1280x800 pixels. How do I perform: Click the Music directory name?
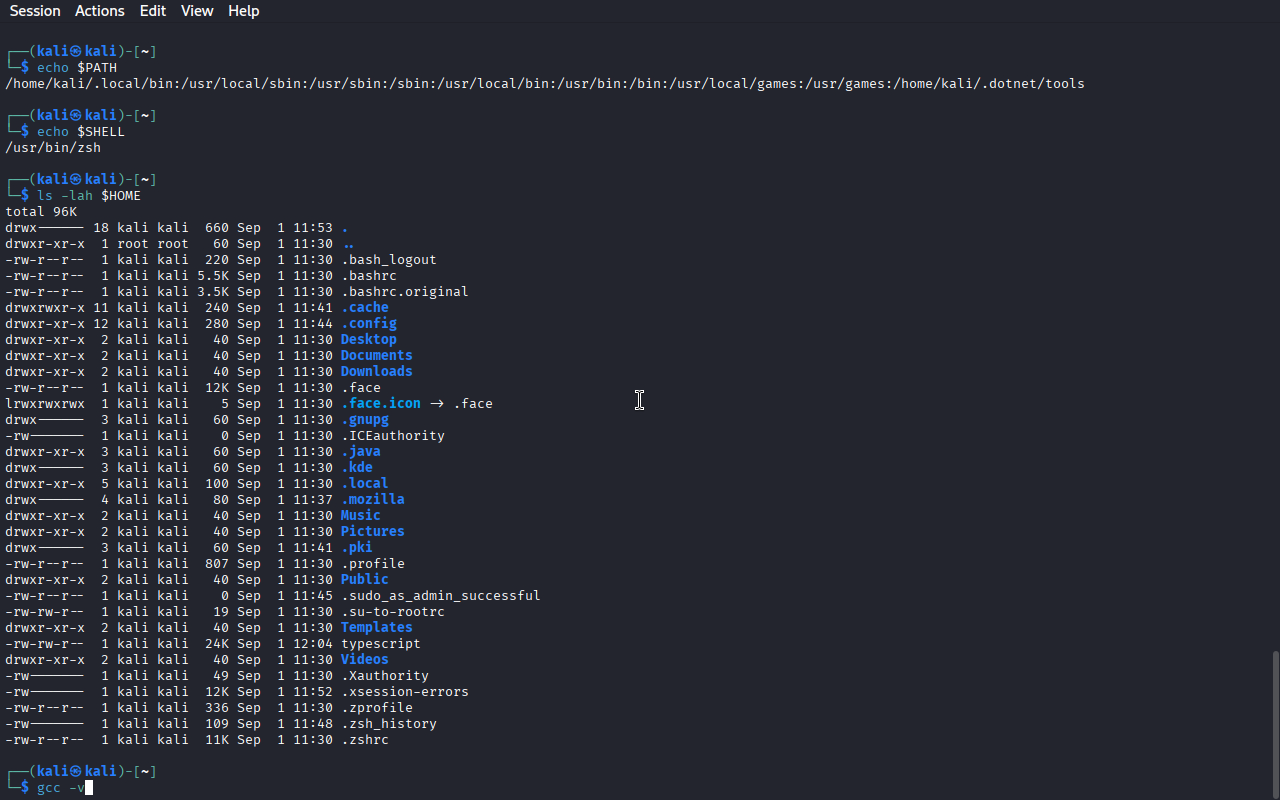coord(361,516)
